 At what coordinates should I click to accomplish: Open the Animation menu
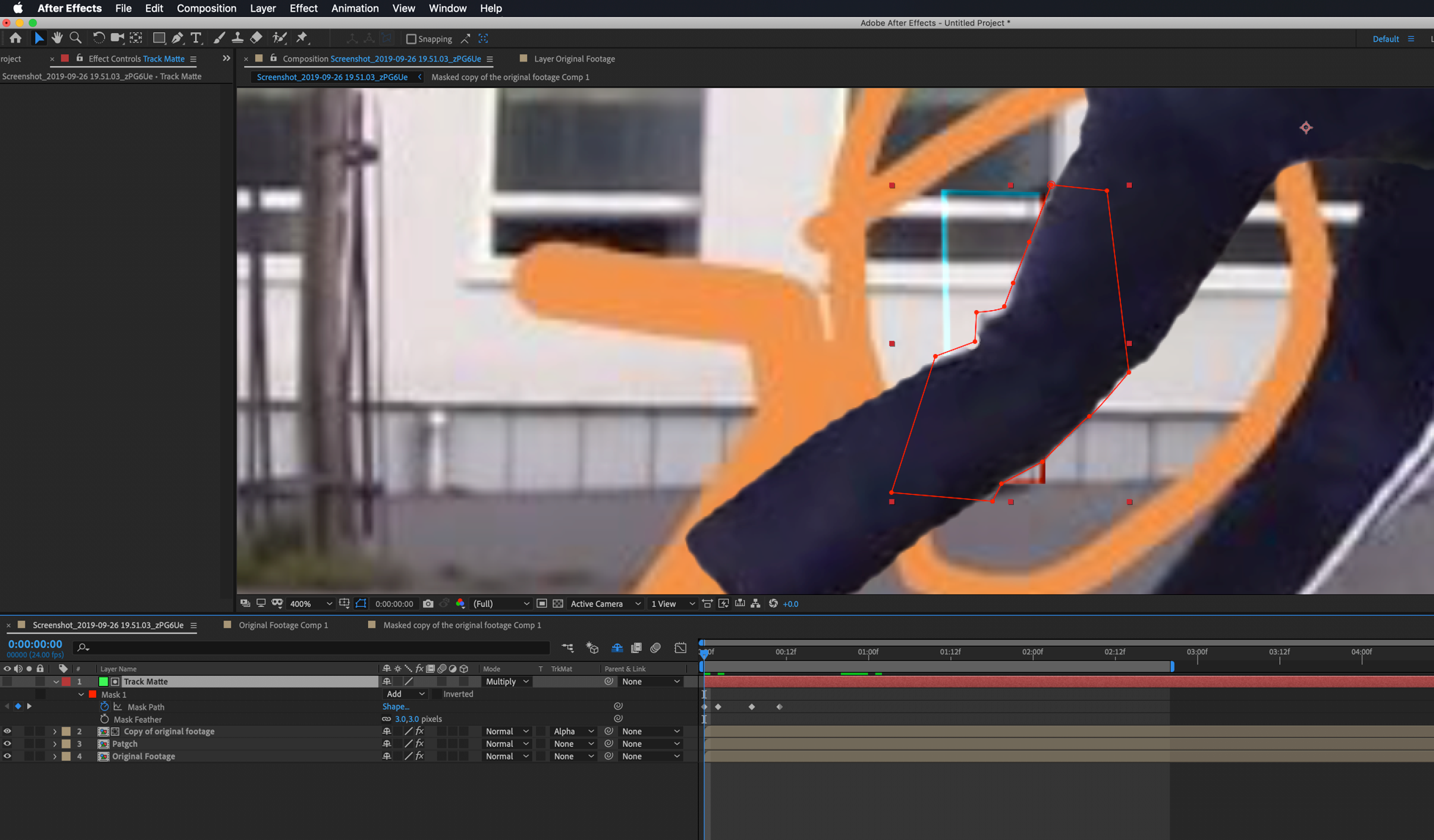tap(355, 8)
